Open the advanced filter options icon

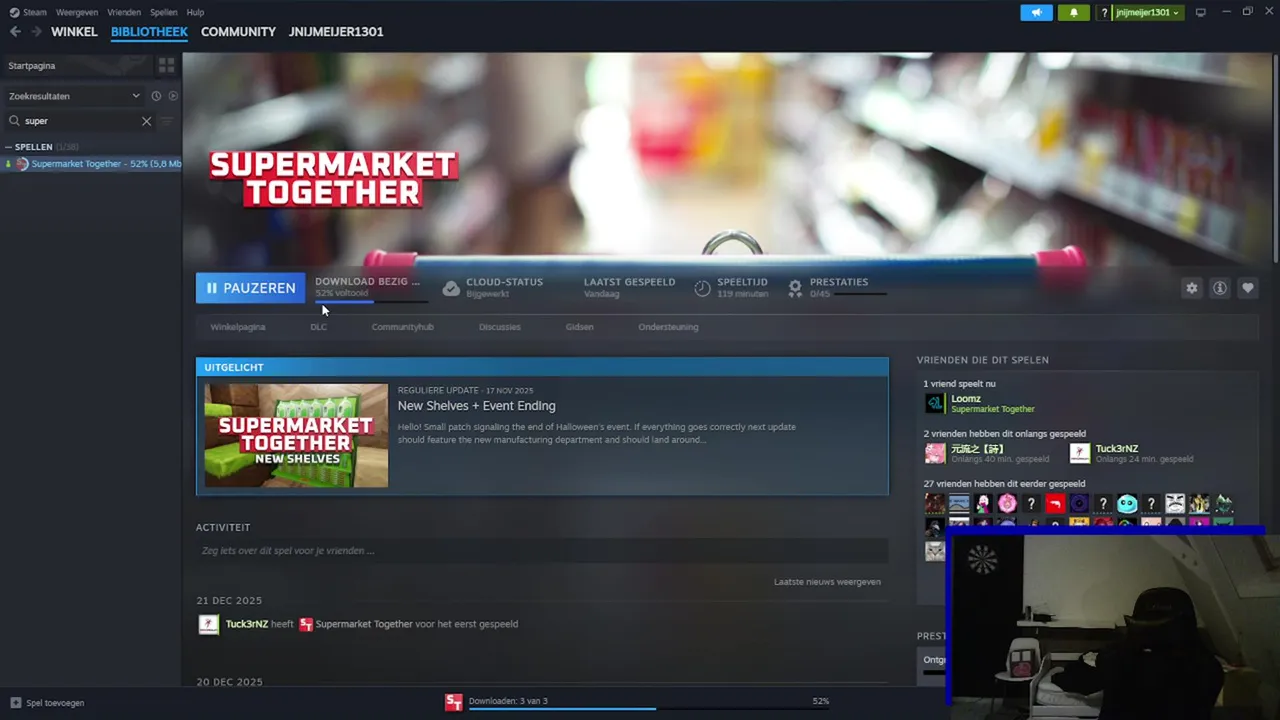click(167, 121)
